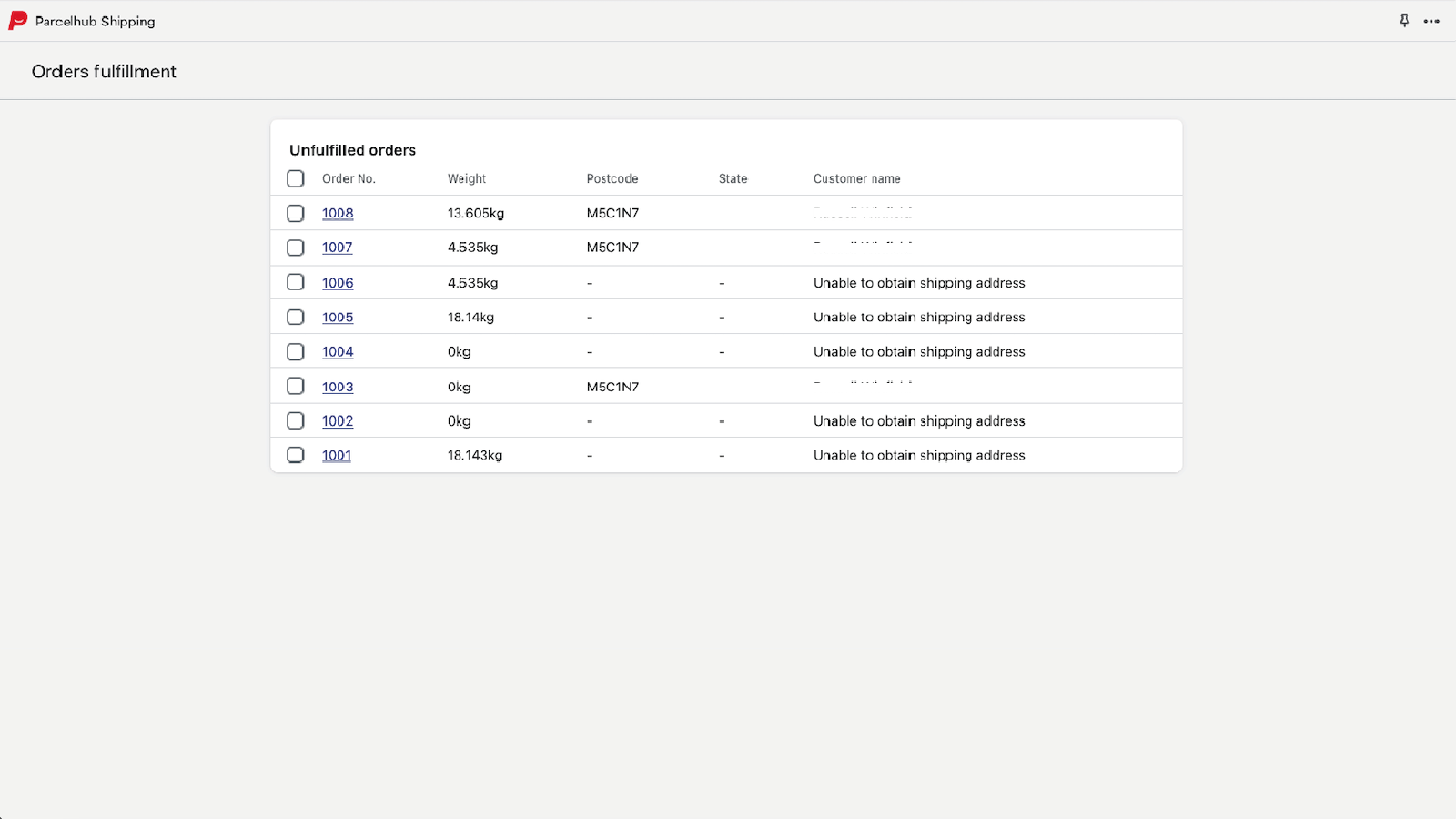The width and height of the screenshot is (1456, 819).
Task: Click the State column header
Action: [x=733, y=178]
